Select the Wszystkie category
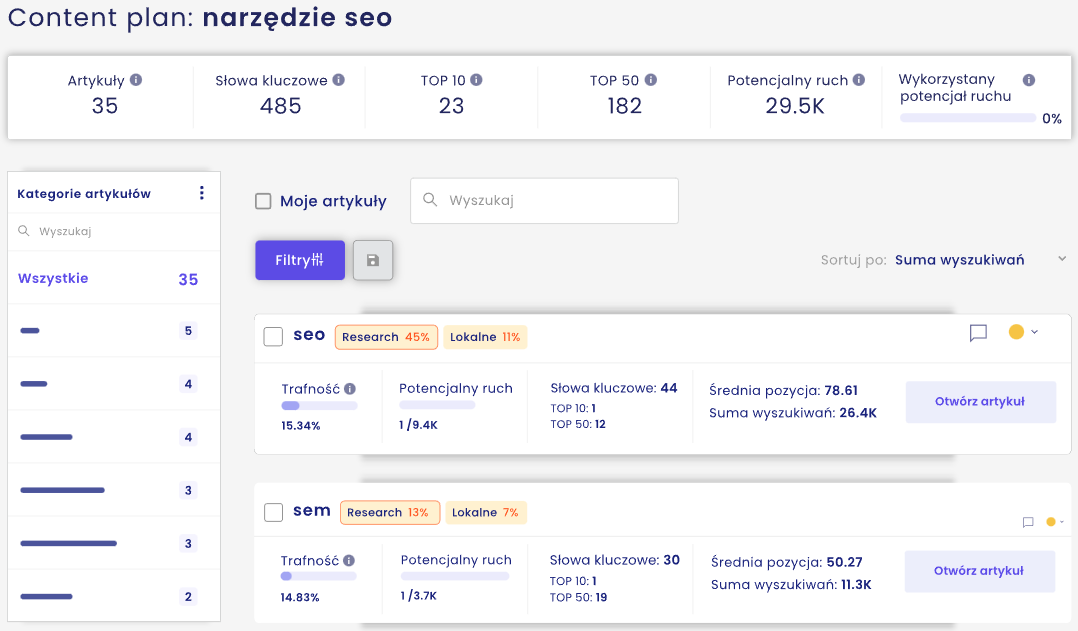 point(108,279)
